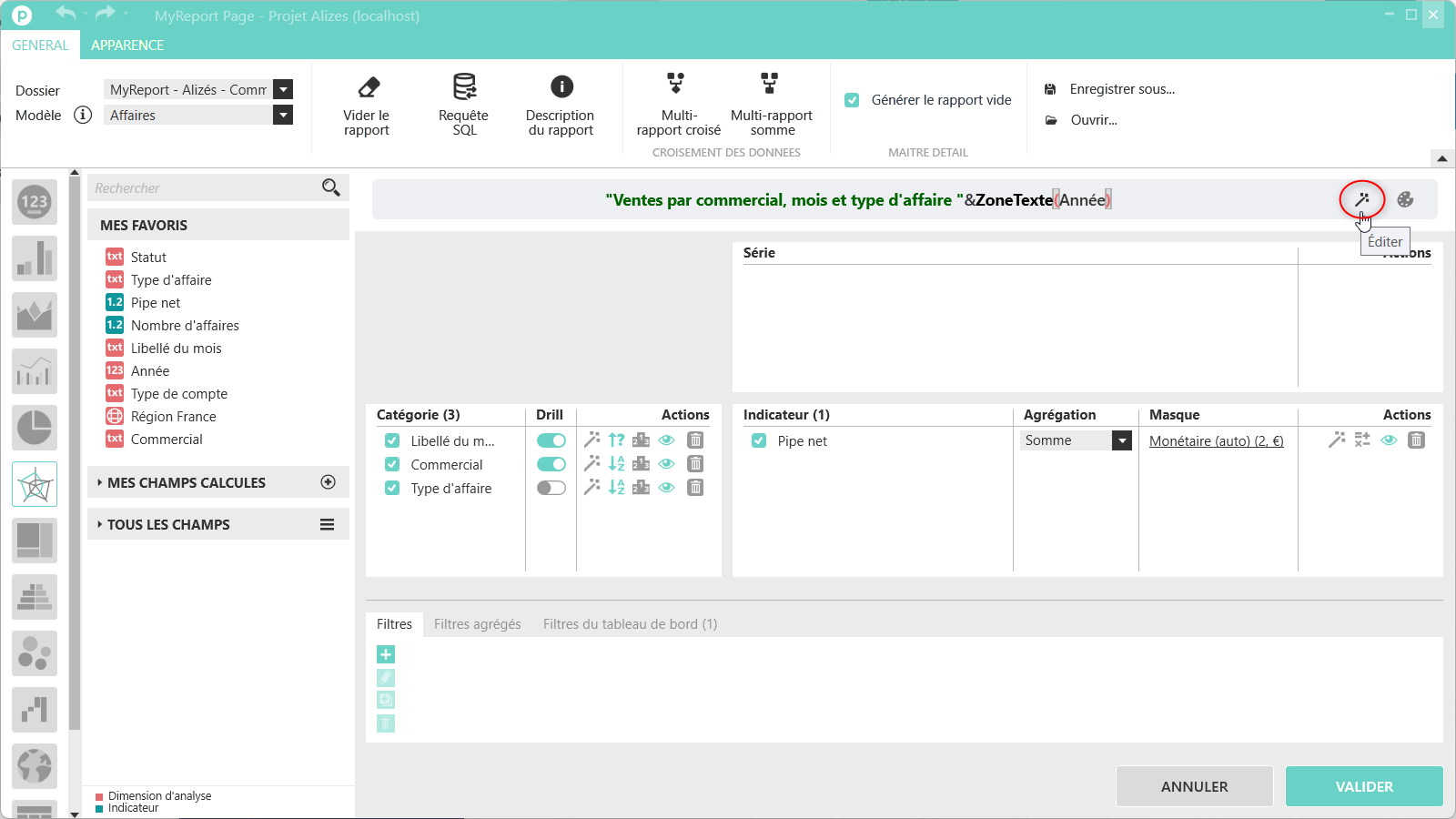Select the radar chart type icon
Viewport: 1456px width, 819px height.
(35, 484)
